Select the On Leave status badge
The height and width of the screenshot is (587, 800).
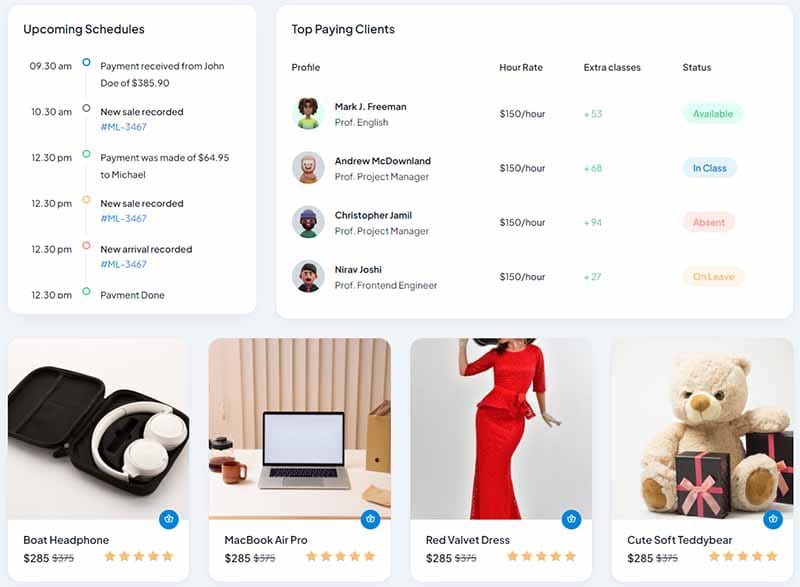pos(713,276)
